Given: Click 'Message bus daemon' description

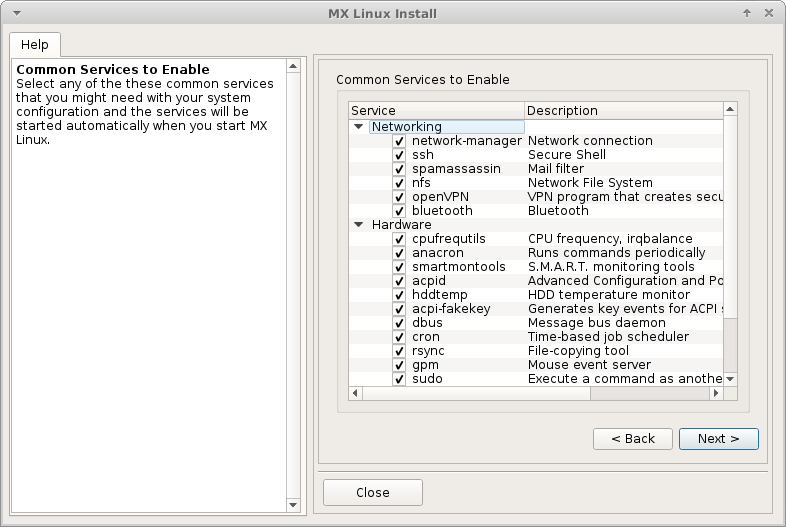Looking at the screenshot, I should tap(597, 323).
